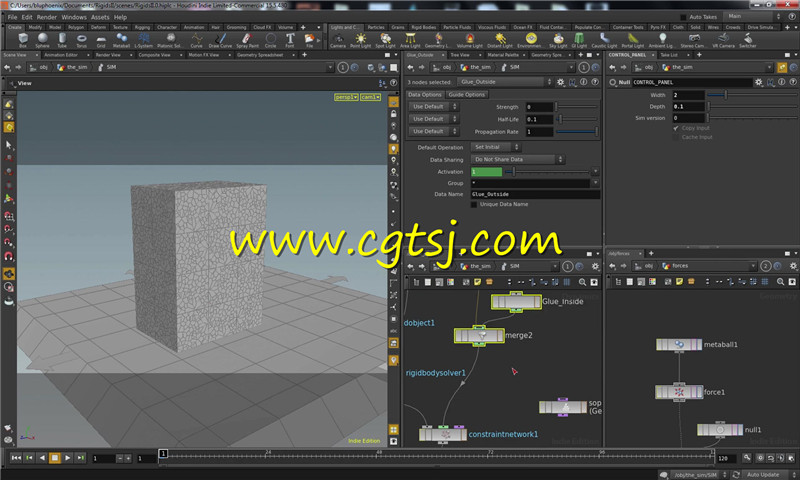
Task: Open the Render menu
Action: (x=46, y=17)
